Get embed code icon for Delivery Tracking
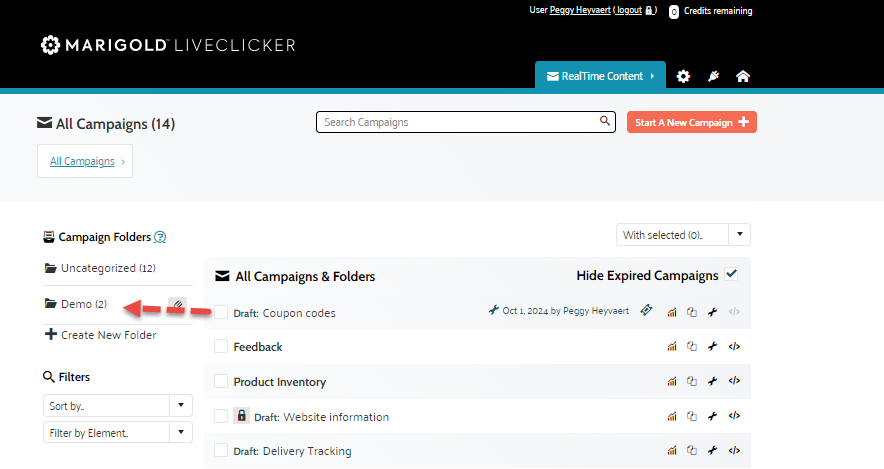The image size is (884, 469). click(x=734, y=450)
